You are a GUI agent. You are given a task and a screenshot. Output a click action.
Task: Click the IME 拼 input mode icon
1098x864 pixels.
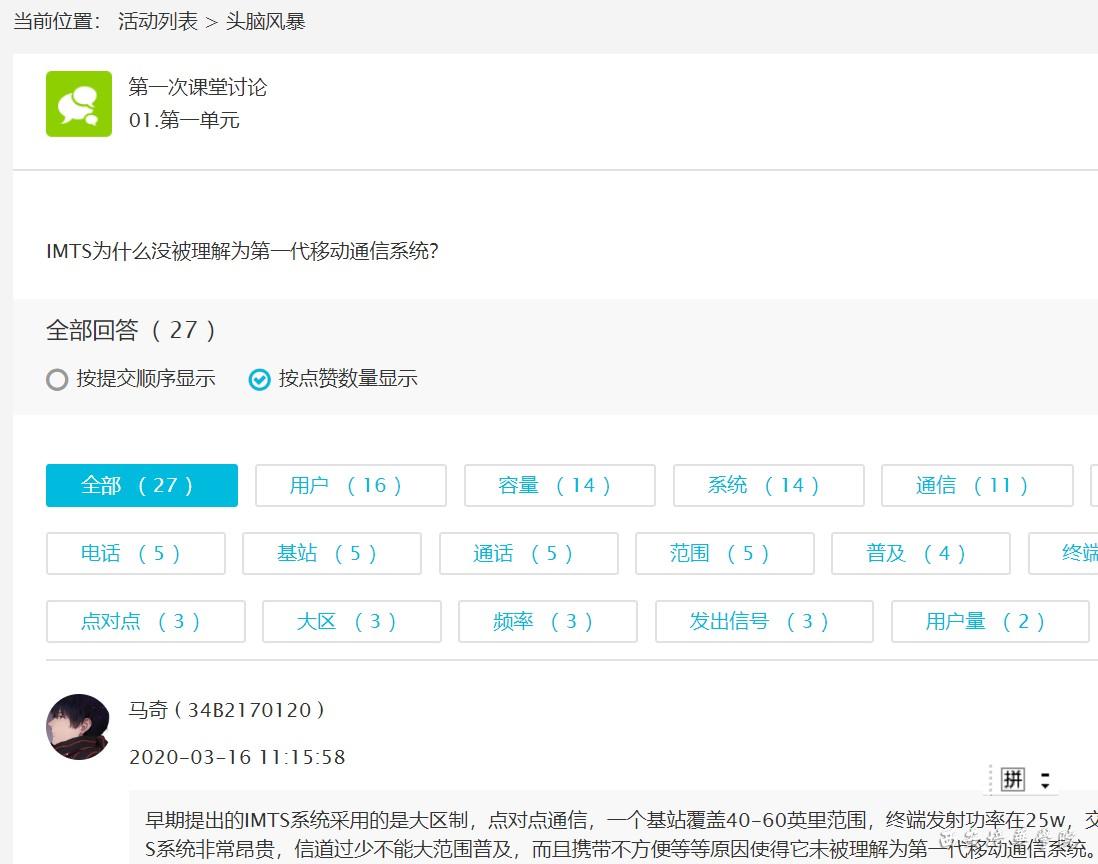[x=1013, y=780]
